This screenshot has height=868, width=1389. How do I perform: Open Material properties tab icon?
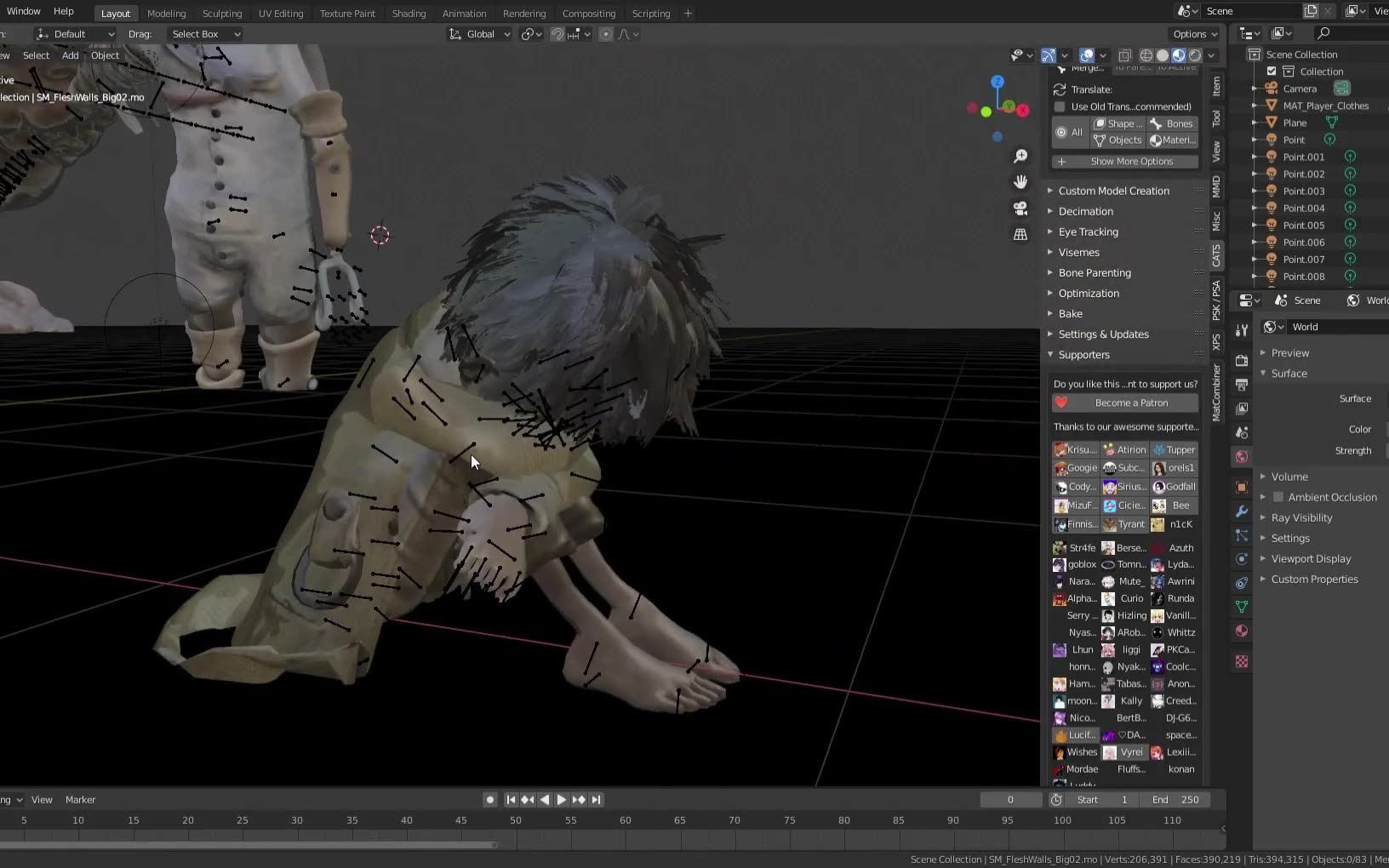point(1242,631)
